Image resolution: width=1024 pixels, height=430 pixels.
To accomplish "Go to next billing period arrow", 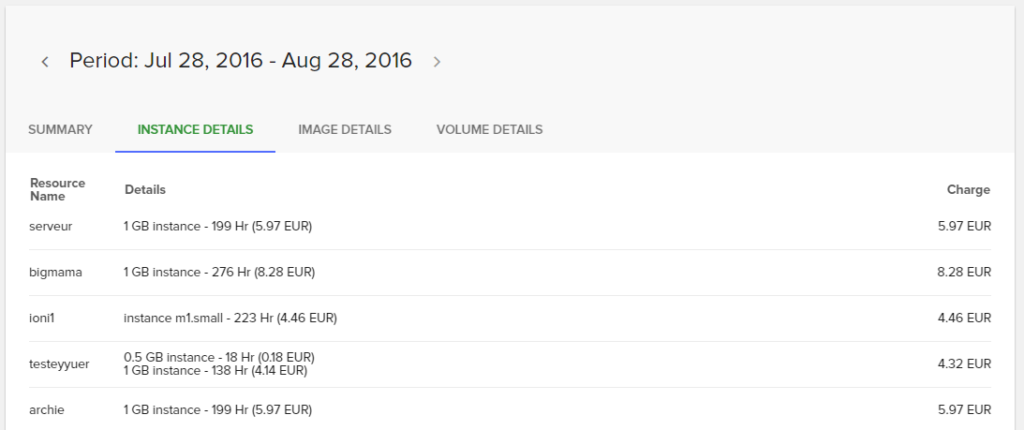I will pos(437,62).
